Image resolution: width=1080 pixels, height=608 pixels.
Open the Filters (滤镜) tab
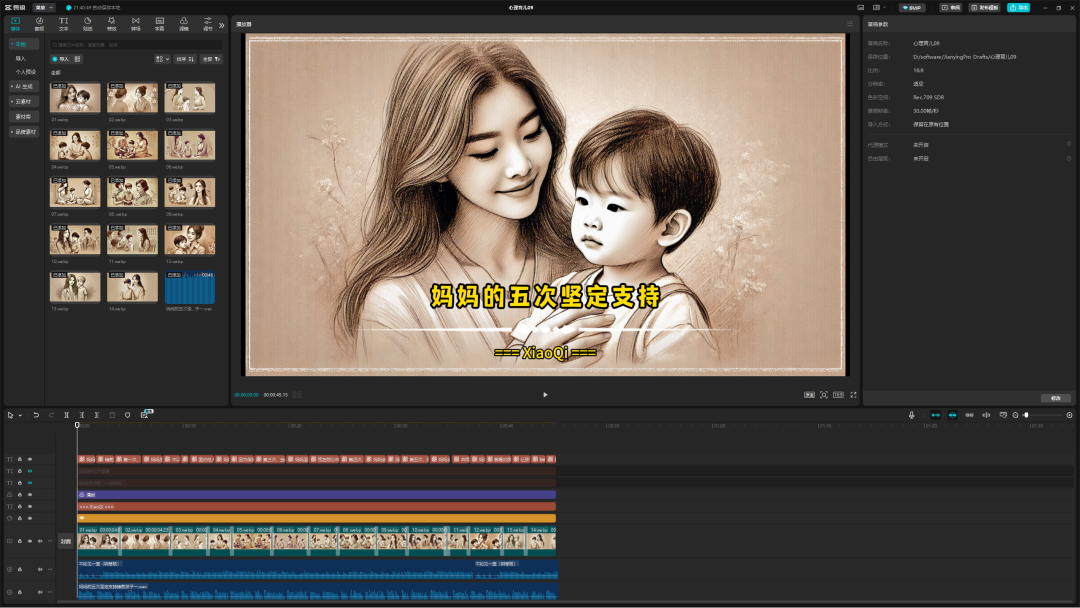coord(184,24)
